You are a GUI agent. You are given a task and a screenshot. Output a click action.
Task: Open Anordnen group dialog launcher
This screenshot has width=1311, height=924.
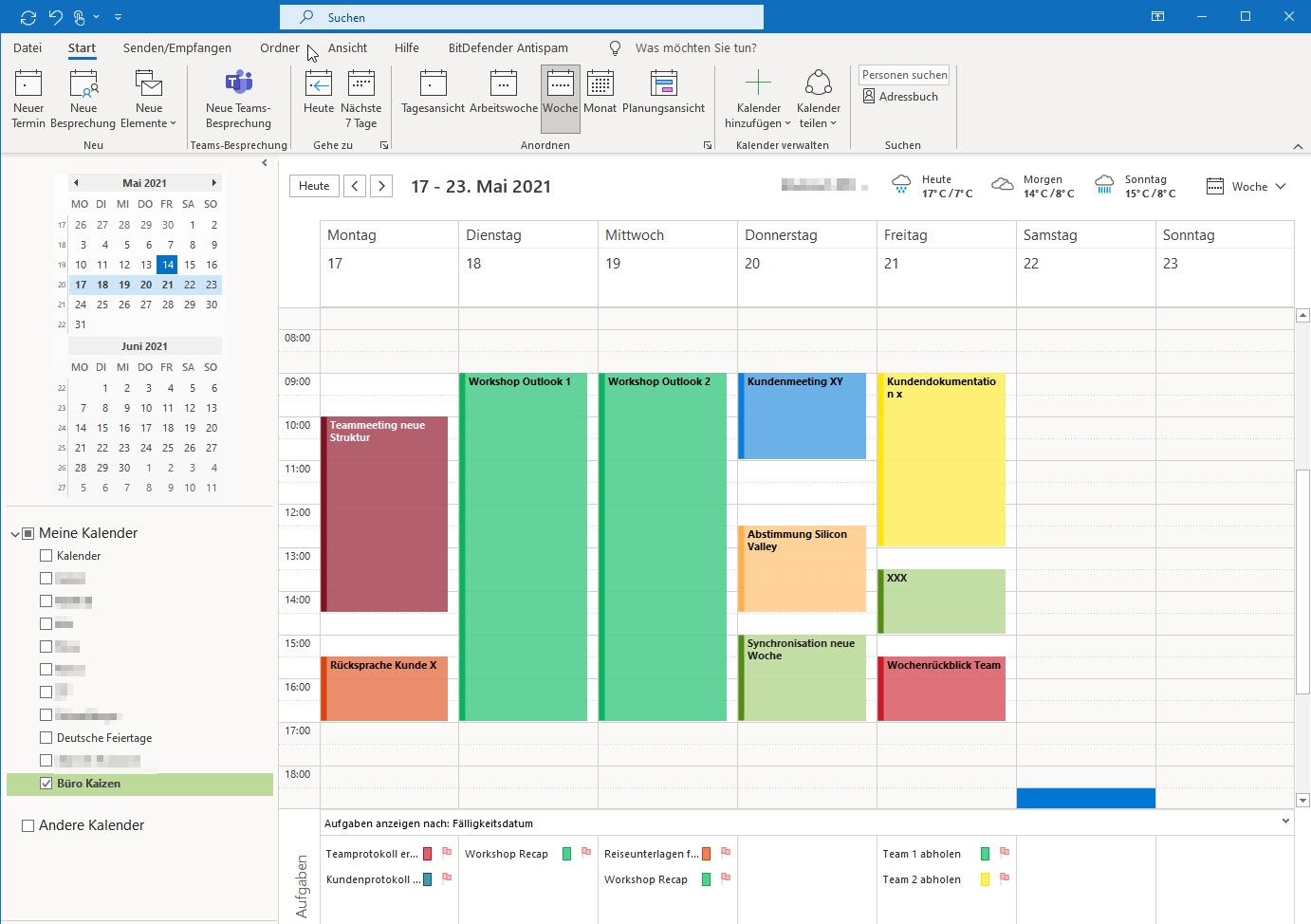point(708,145)
